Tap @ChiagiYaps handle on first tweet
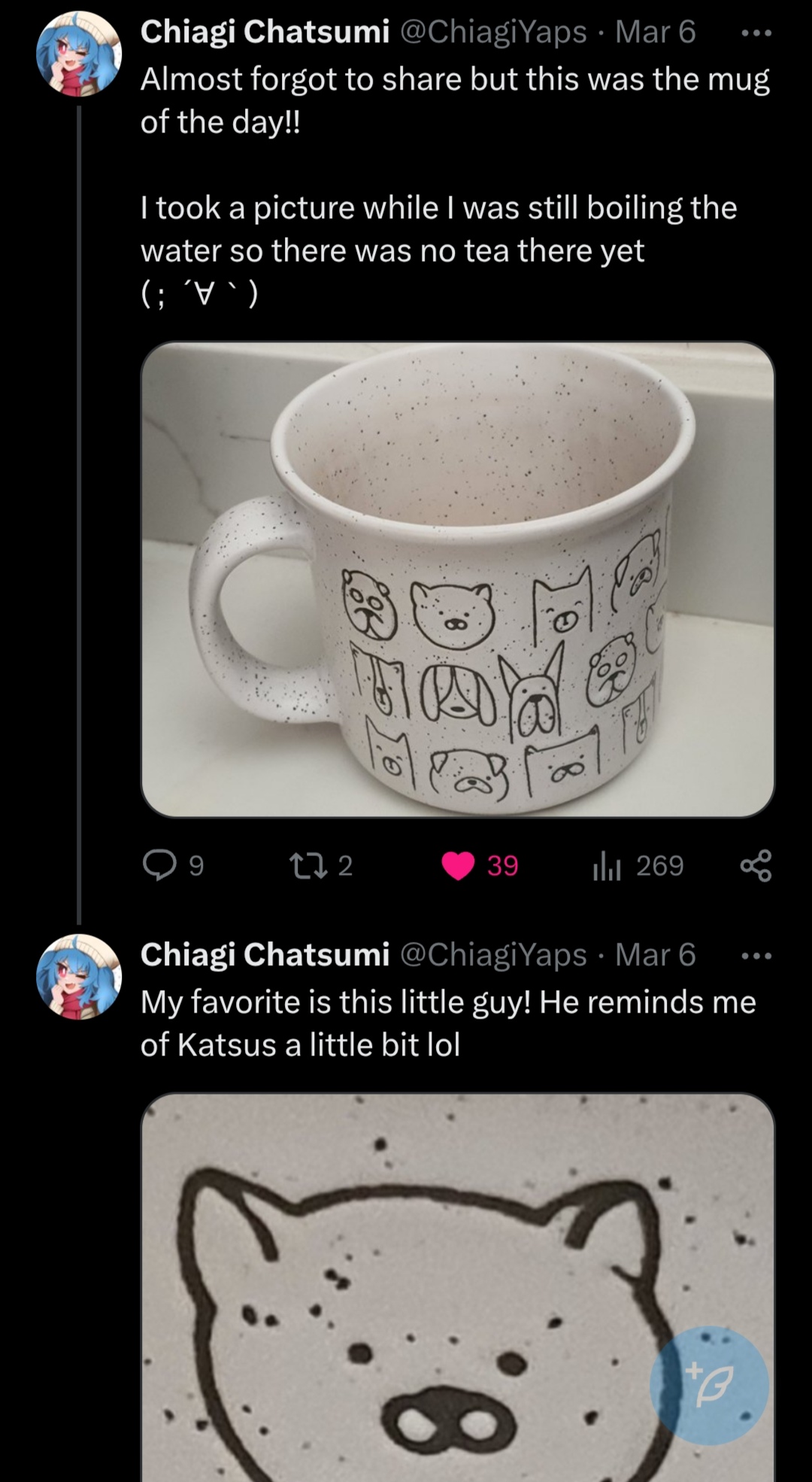 493,32
